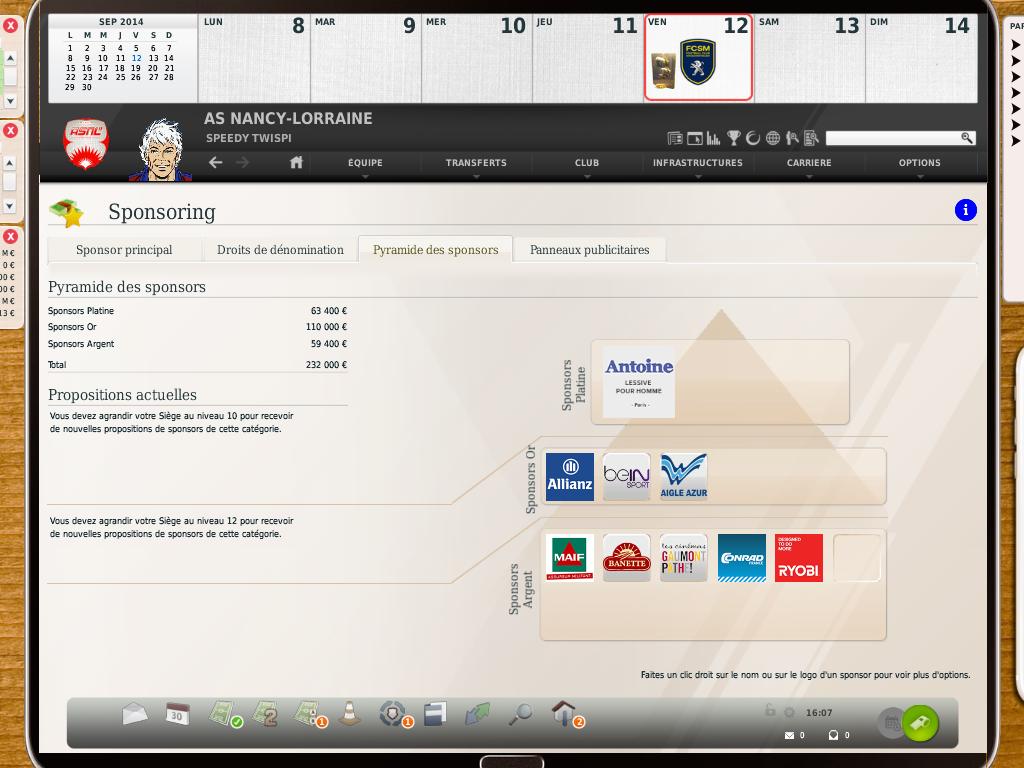This screenshot has height=768, width=1024.
Task: Open the trophy competitions icon
Action: click(x=733, y=138)
